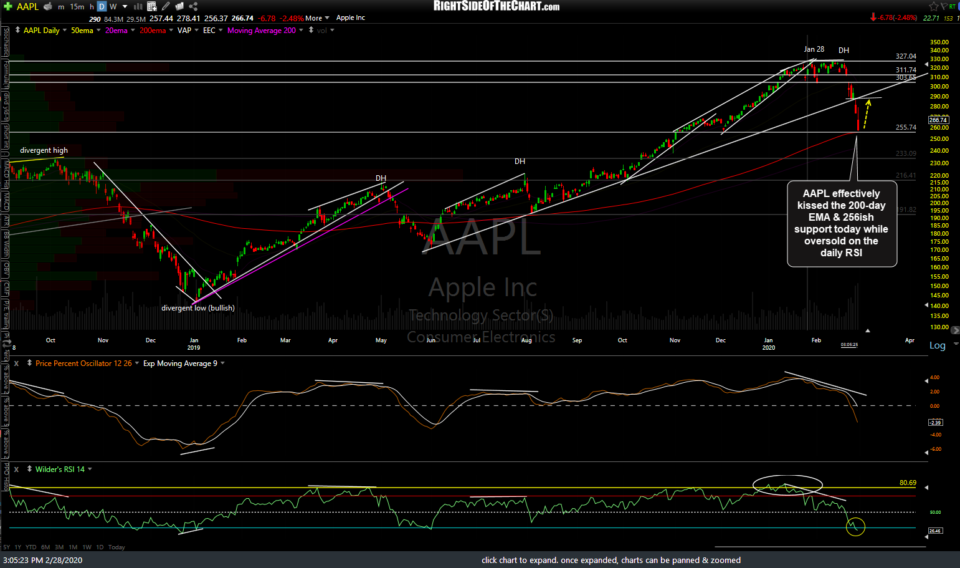Expand the dropdown arrow beside Log
The height and width of the screenshot is (568, 960).
955,344
